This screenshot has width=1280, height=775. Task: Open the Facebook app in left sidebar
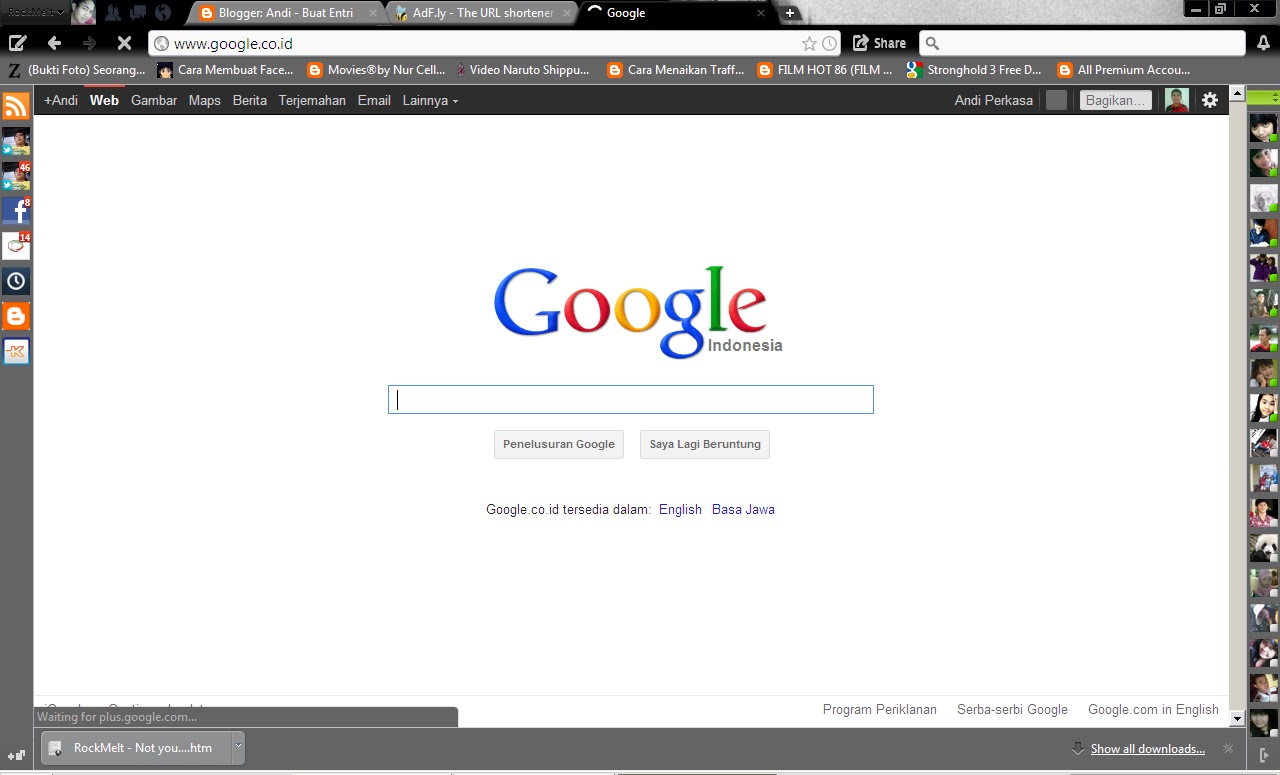16,211
